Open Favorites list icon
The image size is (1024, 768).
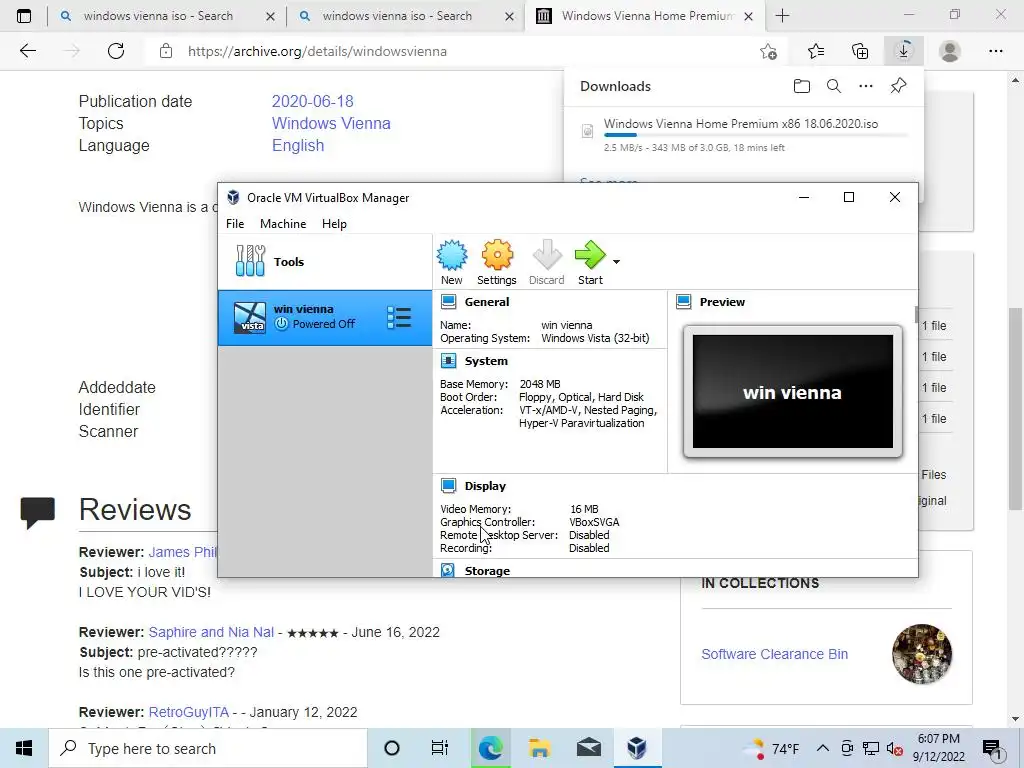[x=816, y=51]
